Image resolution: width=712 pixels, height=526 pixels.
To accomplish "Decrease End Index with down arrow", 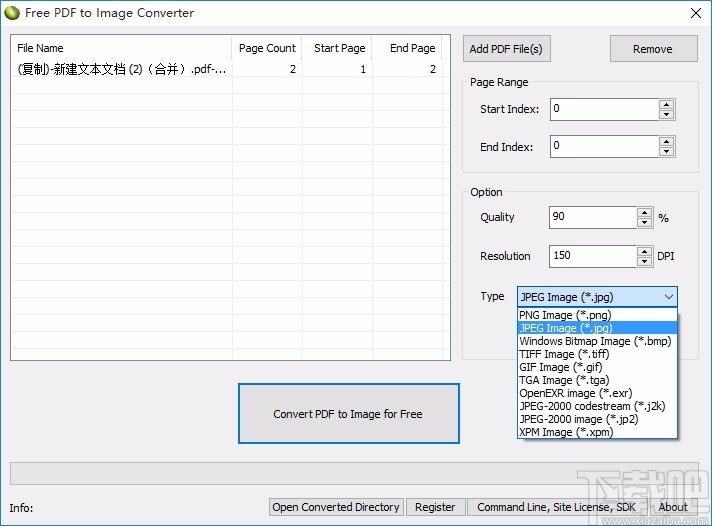I will [x=667, y=152].
